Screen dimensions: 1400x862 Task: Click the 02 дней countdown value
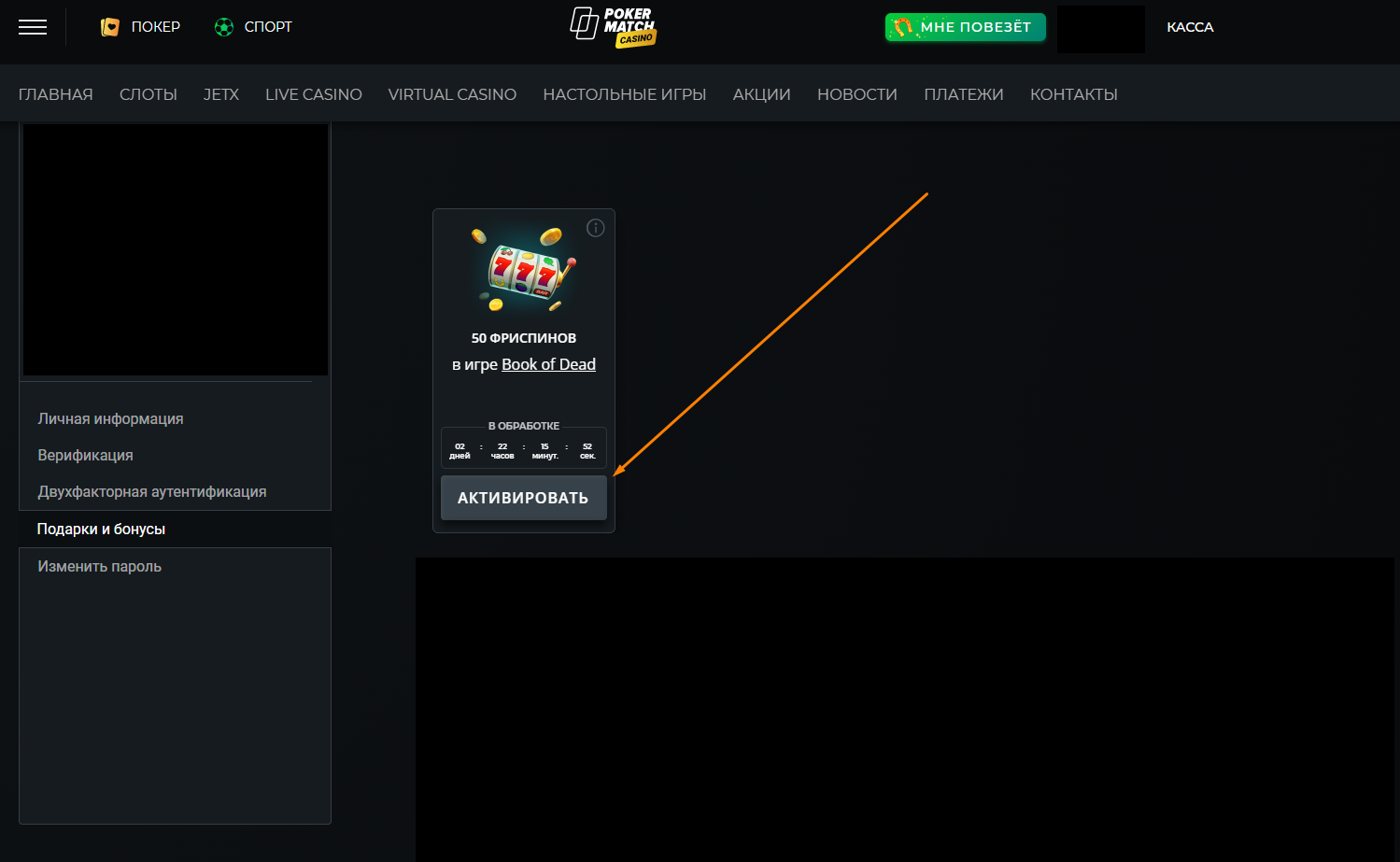460,451
